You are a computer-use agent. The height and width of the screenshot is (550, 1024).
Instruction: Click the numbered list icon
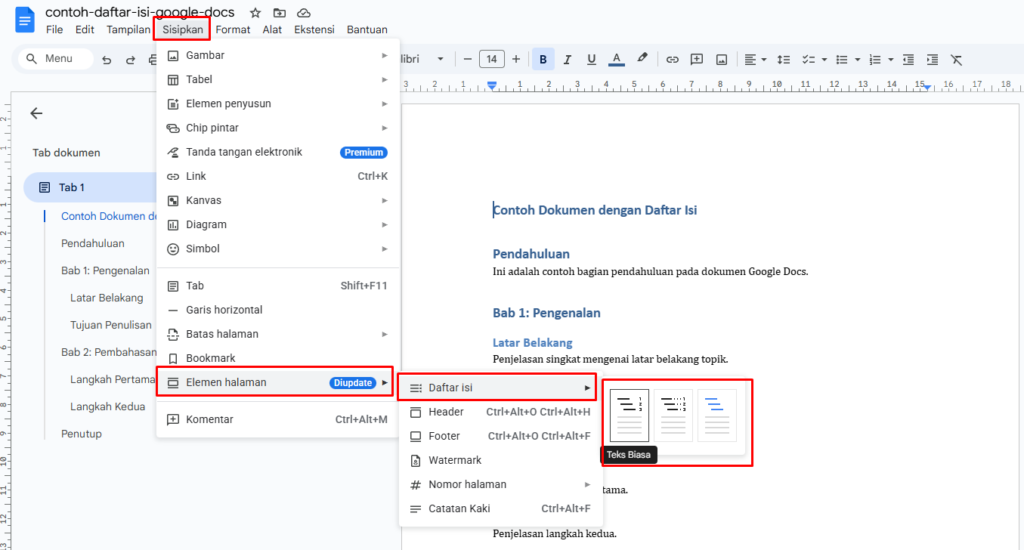point(875,59)
